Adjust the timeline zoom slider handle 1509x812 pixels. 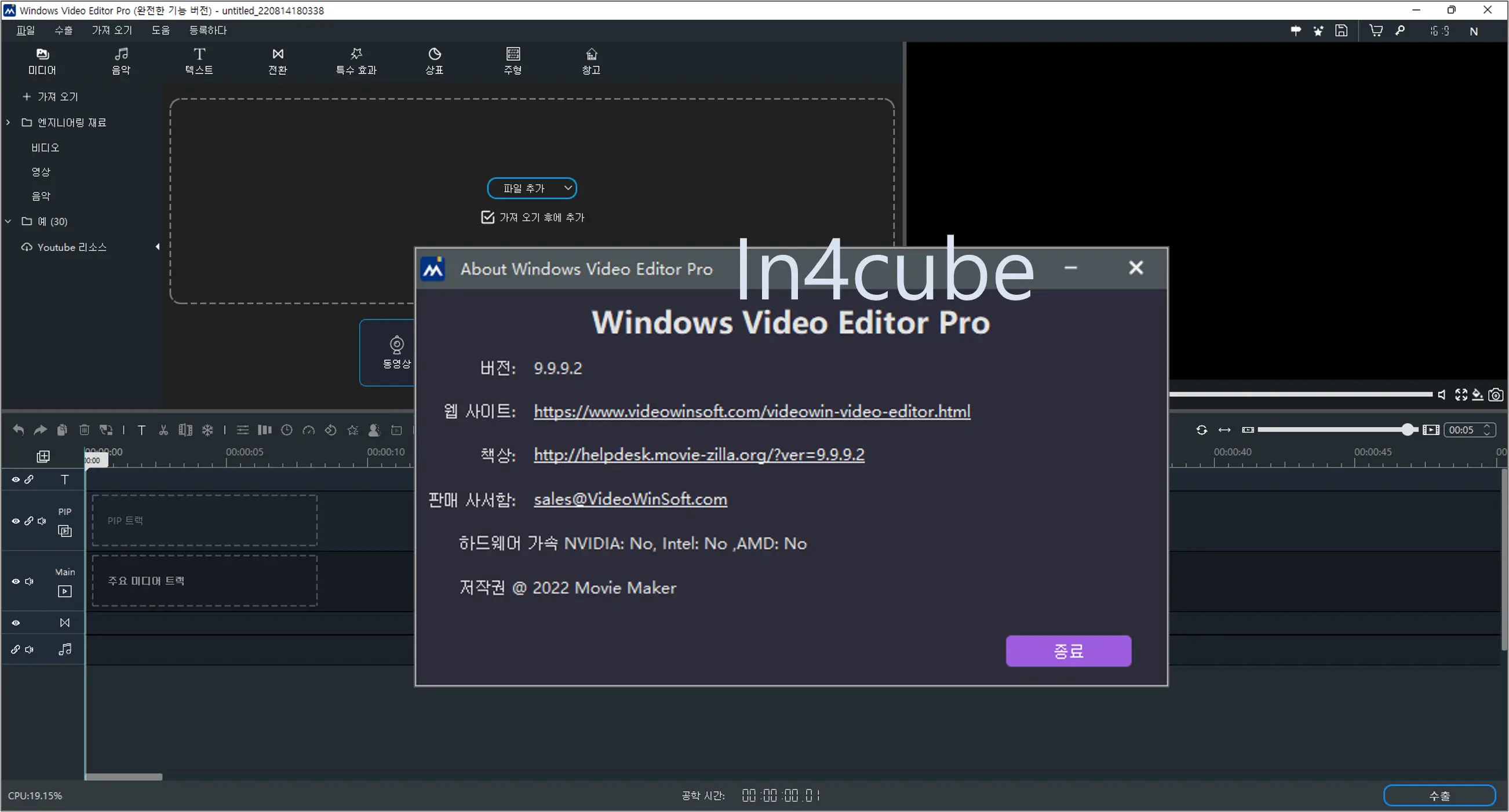(x=1408, y=430)
